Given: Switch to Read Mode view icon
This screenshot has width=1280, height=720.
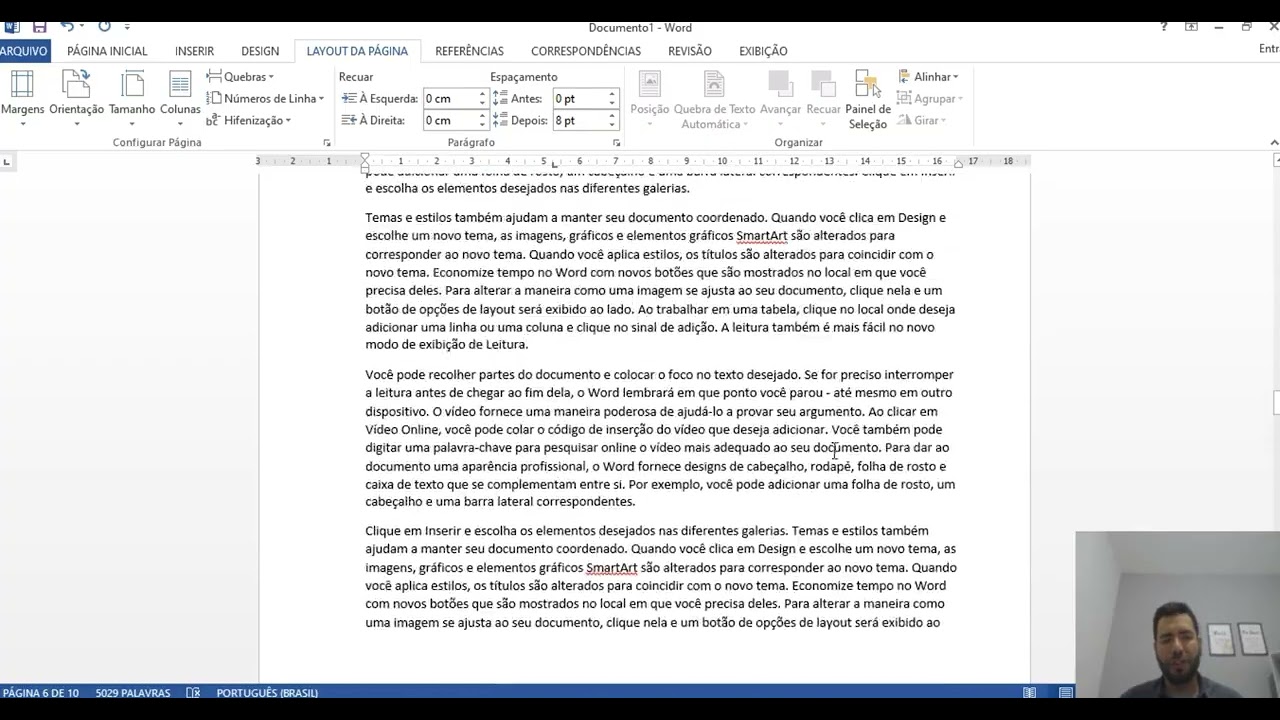Looking at the screenshot, I should (x=1029, y=692).
